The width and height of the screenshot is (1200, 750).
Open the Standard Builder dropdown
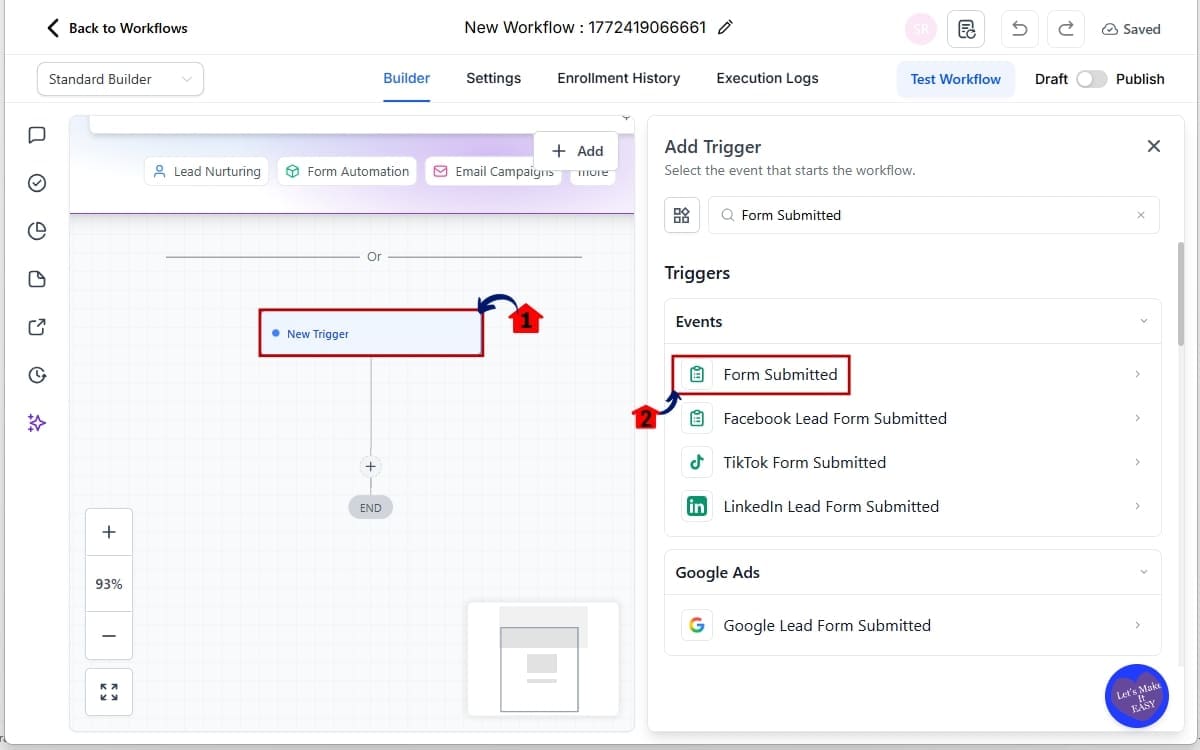(119, 78)
